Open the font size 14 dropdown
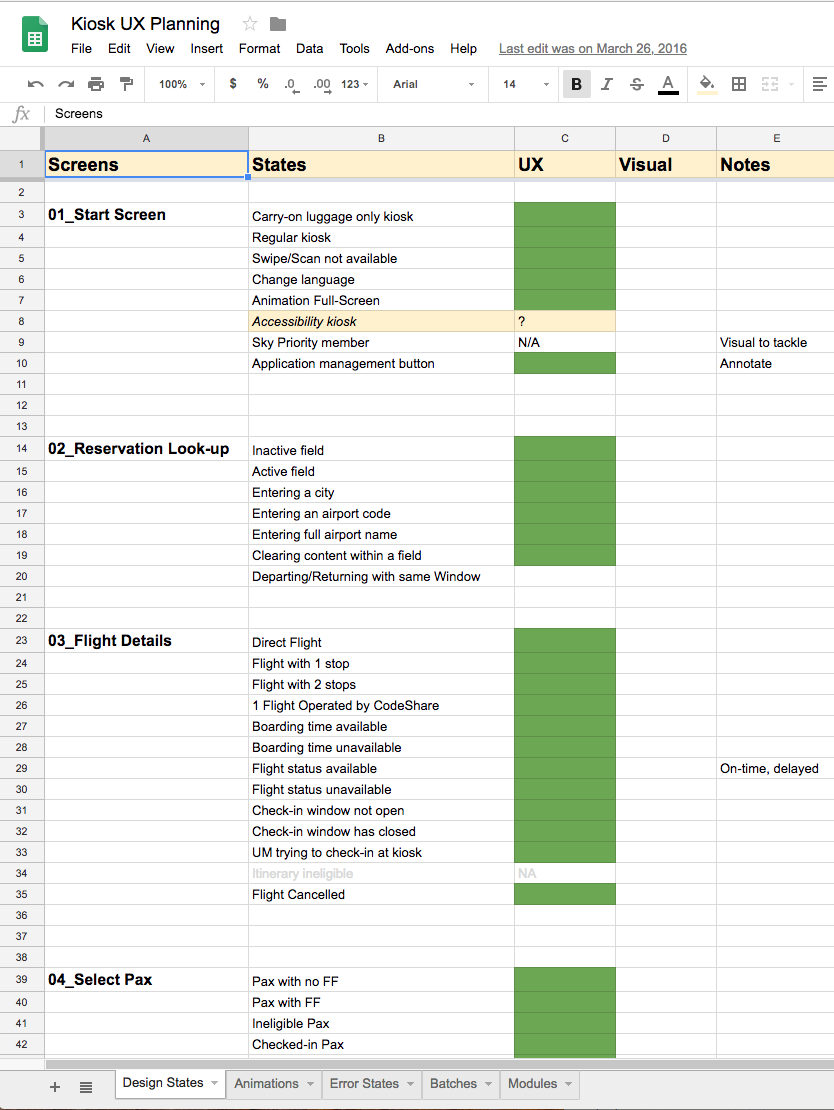Image resolution: width=834 pixels, height=1110 pixels. (526, 84)
